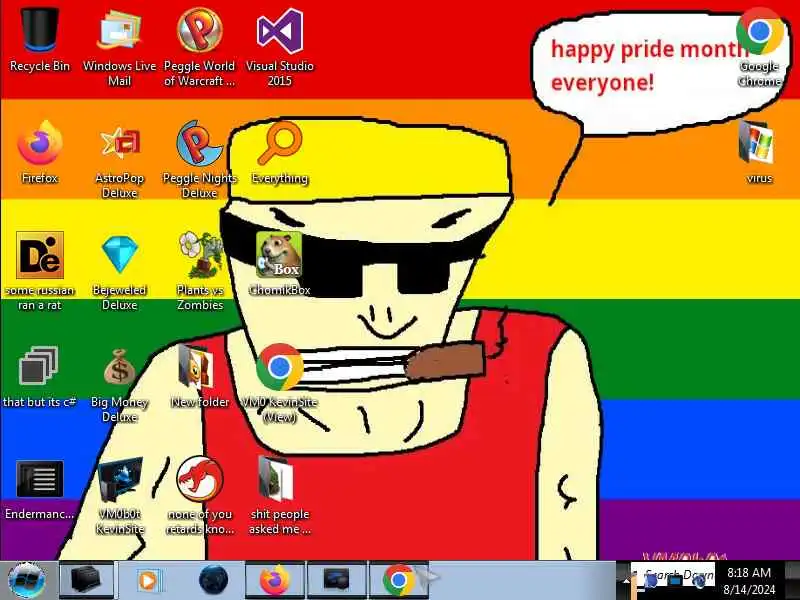Click the dark monitor taskbar button
Screen dimensions: 800x600
click(x=337, y=580)
